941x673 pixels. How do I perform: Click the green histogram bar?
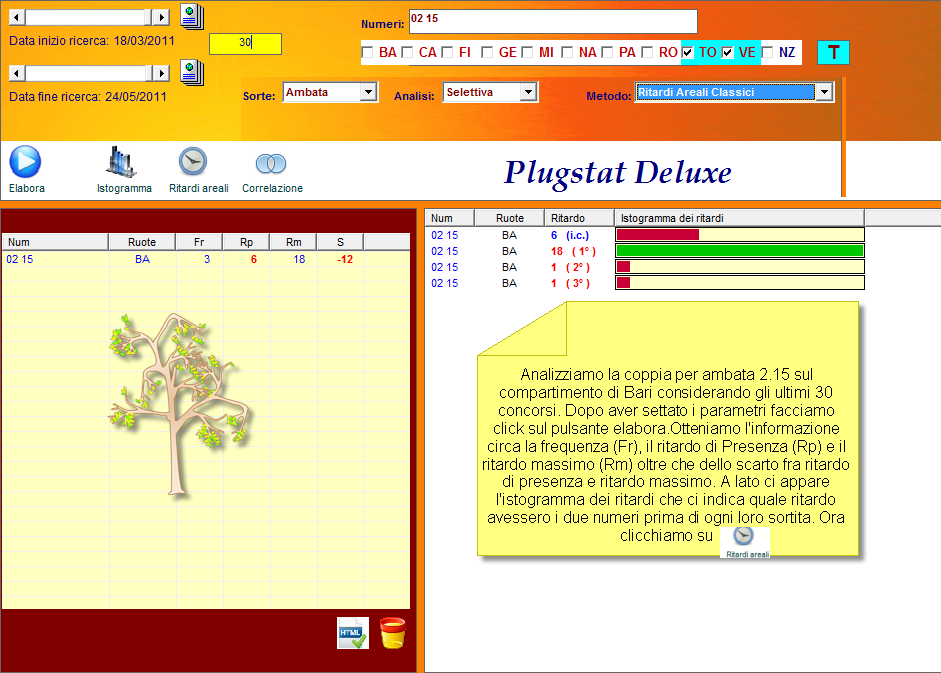(x=739, y=251)
